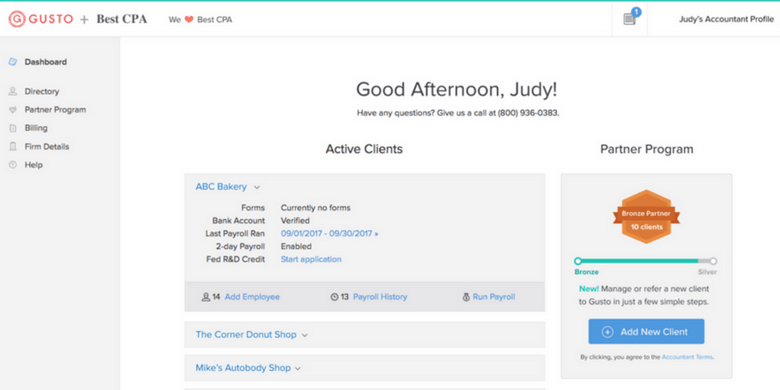
Task: Click the 'Partner Program' panel heading
Action: 647,149
